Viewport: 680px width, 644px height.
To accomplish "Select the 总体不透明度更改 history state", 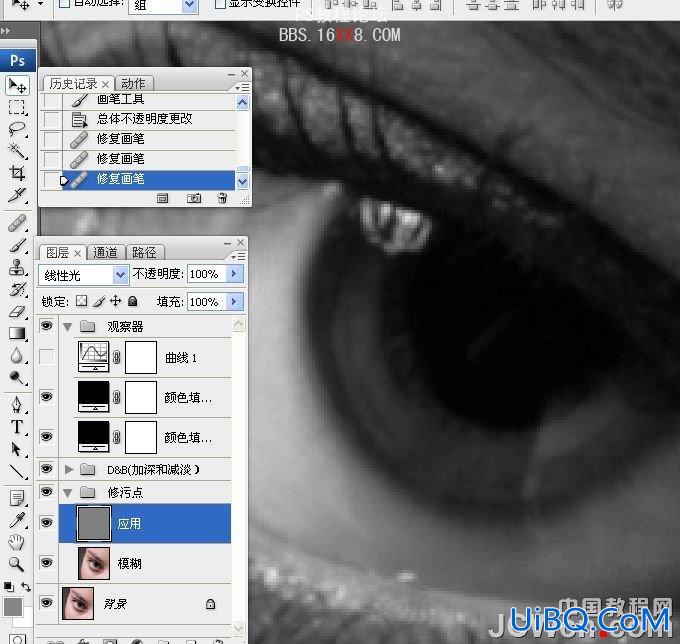I will pos(139,118).
